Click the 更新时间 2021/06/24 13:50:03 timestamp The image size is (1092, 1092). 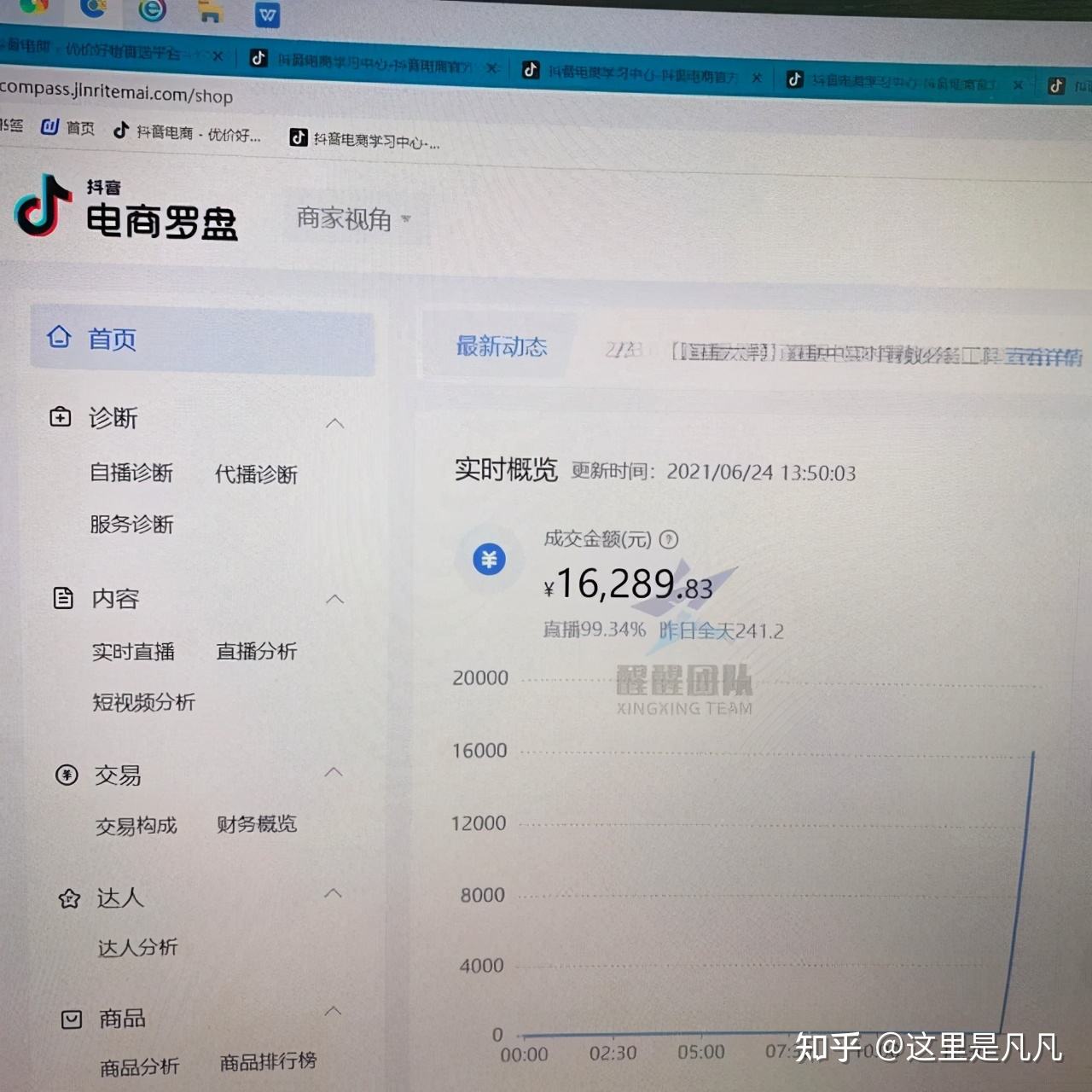point(713,472)
